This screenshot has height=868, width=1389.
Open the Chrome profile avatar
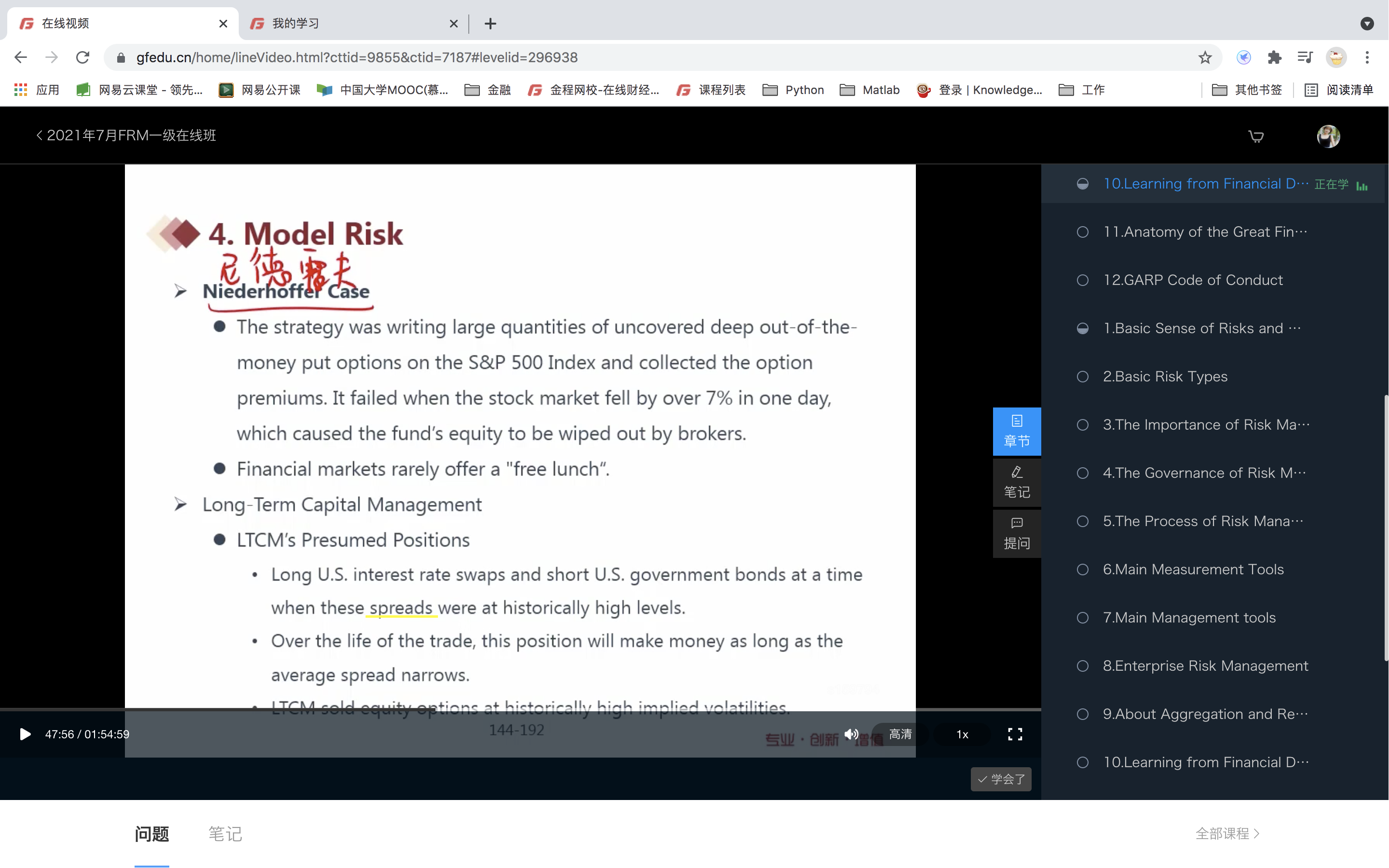point(1336,57)
